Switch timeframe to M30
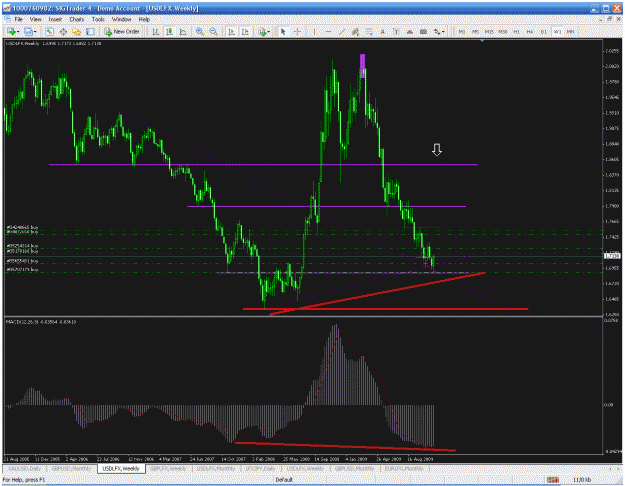 point(503,31)
